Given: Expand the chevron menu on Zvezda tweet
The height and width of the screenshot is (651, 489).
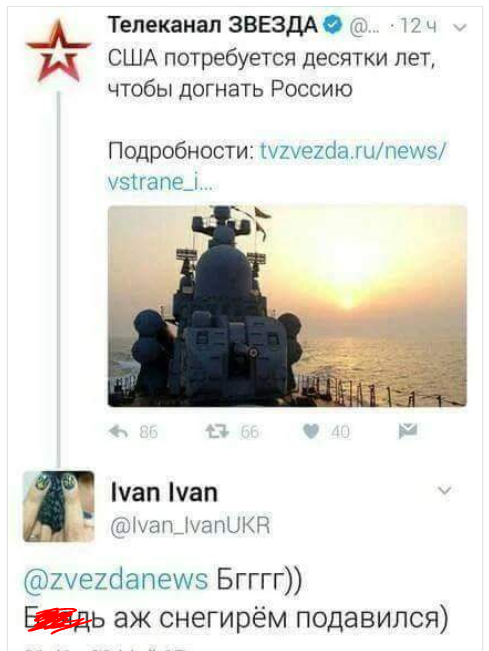Looking at the screenshot, I should (460, 28).
